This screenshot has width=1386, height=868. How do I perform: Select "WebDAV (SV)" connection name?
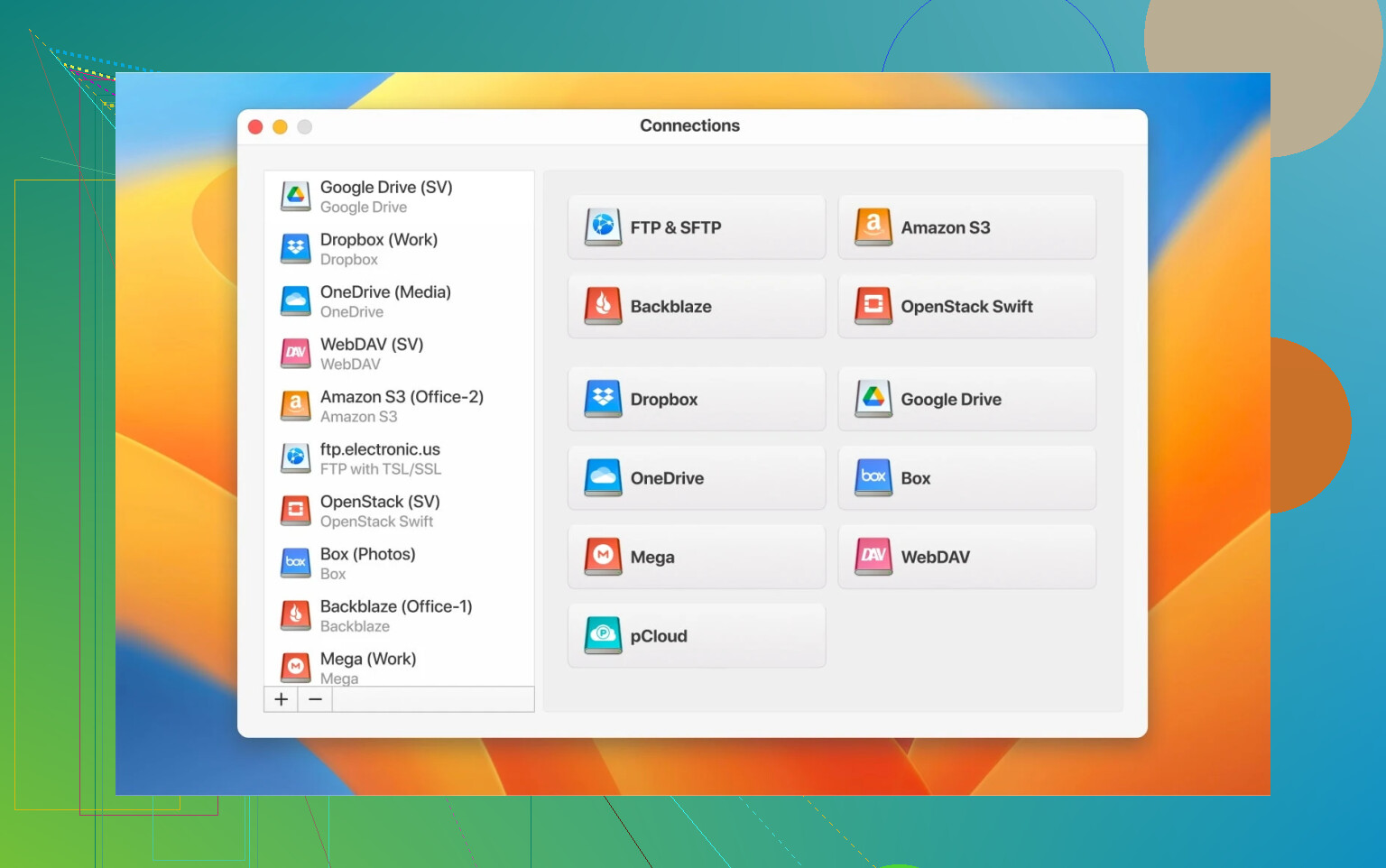[x=372, y=345]
